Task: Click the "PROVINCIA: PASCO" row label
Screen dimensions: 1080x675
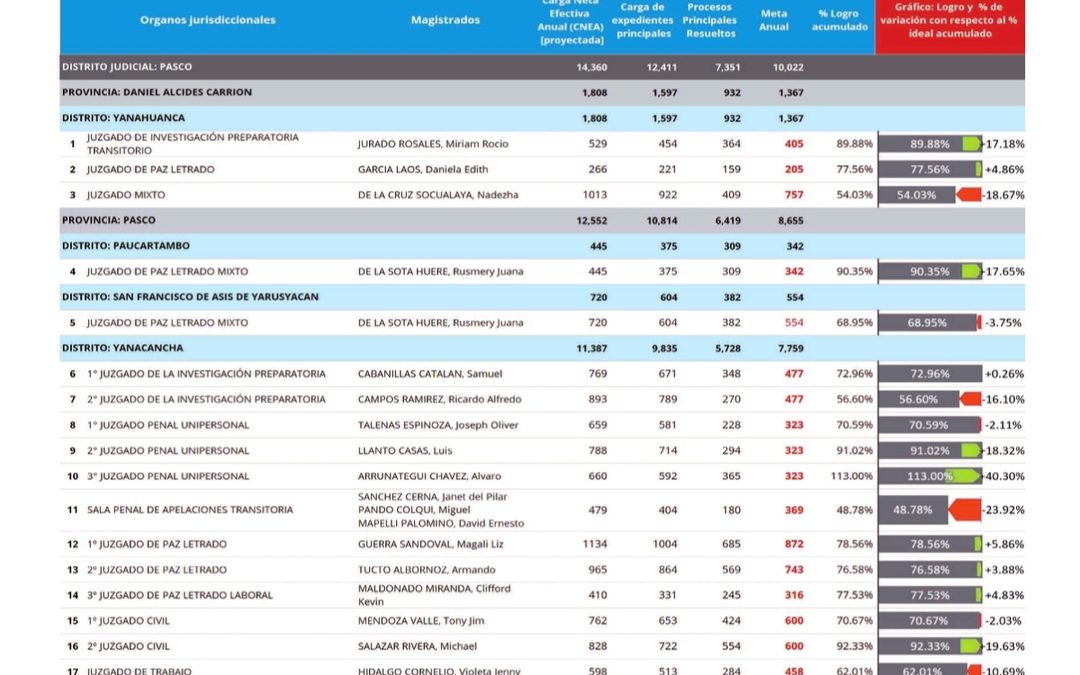Action: click(109, 220)
